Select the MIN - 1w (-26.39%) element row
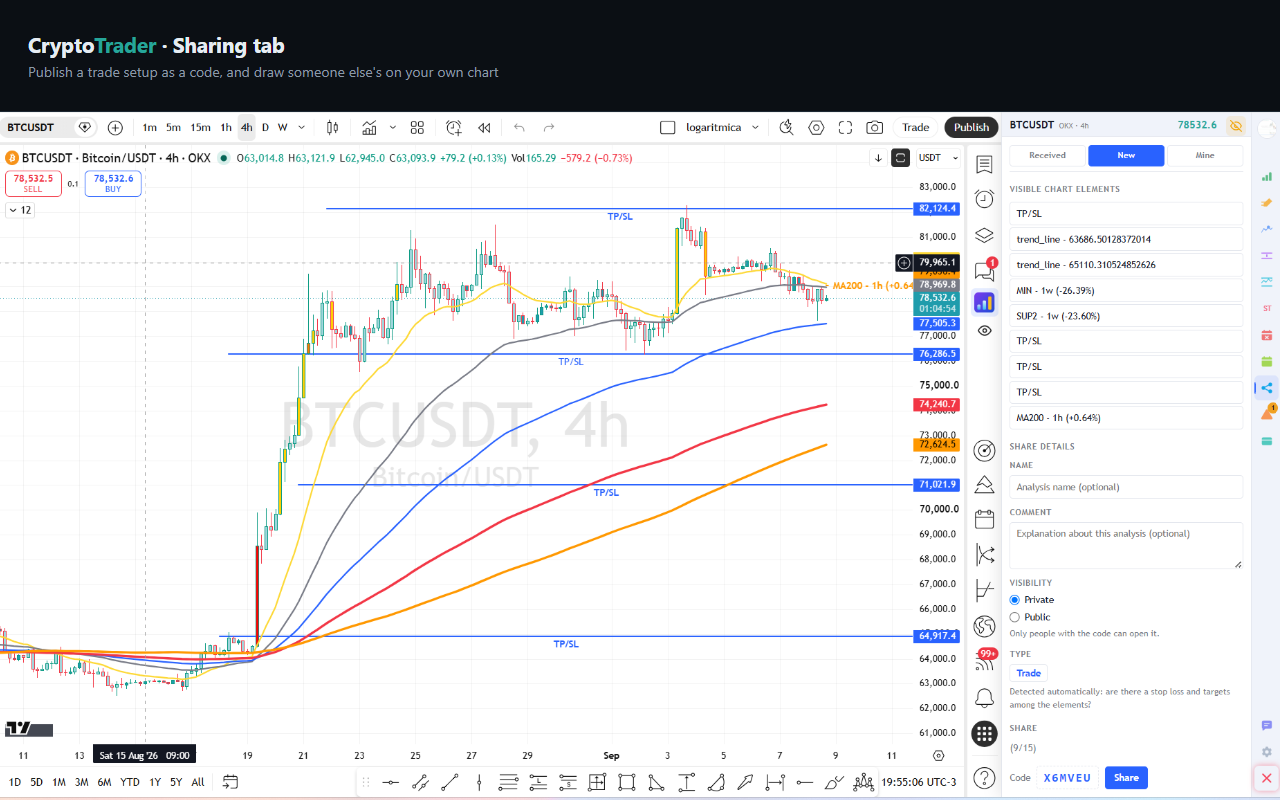 pos(1126,290)
